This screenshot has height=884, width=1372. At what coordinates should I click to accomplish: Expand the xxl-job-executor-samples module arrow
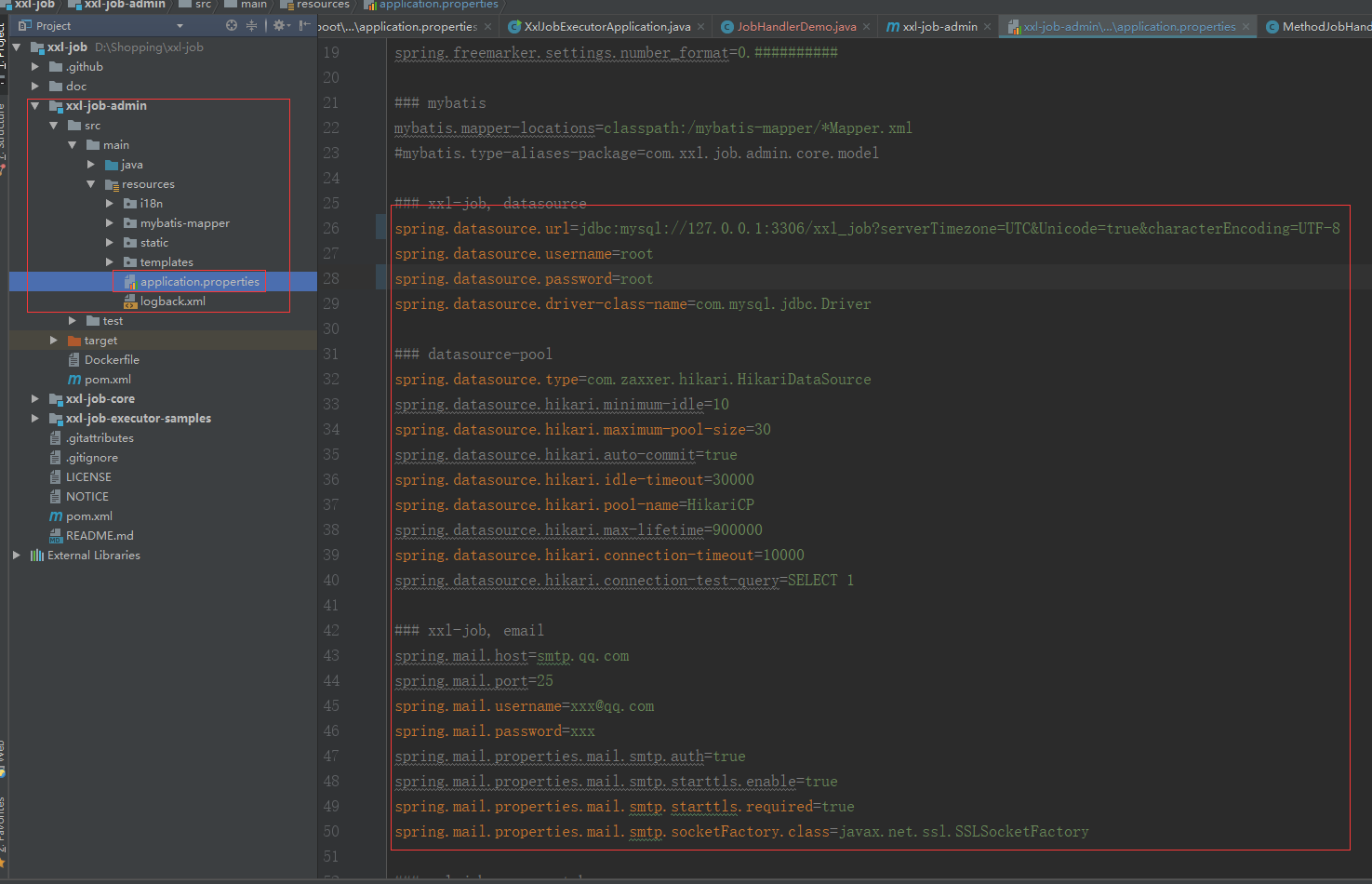coord(34,418)
